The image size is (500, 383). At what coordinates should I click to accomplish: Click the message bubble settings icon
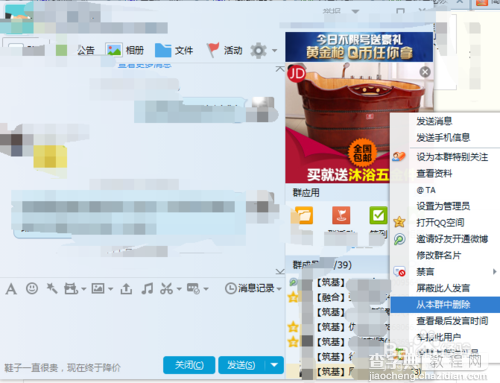click(193, 288)
